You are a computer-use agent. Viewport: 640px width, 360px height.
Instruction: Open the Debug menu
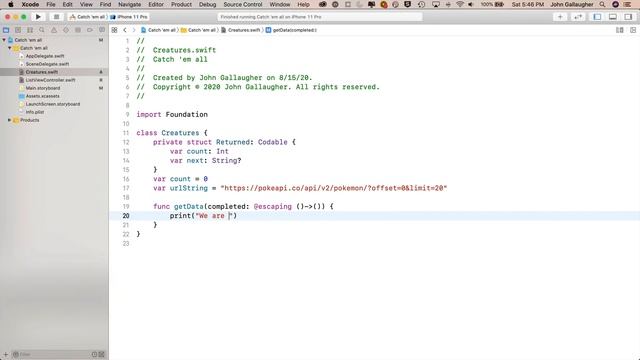(x=207, y=4)
